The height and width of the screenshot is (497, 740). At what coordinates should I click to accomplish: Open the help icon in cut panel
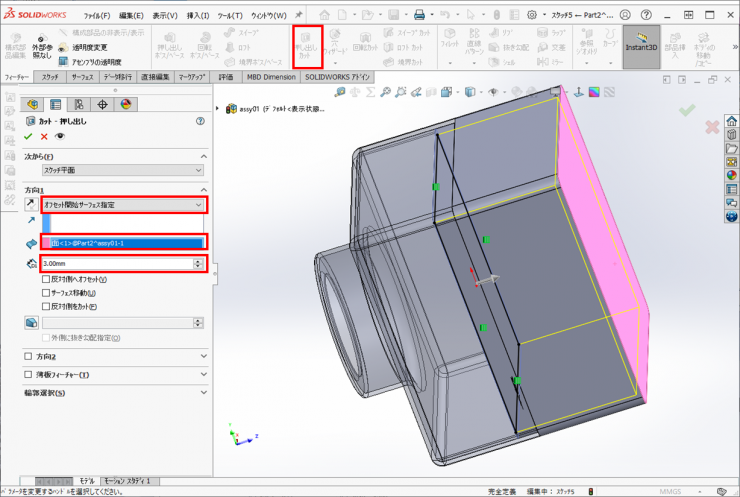[201, 121]
